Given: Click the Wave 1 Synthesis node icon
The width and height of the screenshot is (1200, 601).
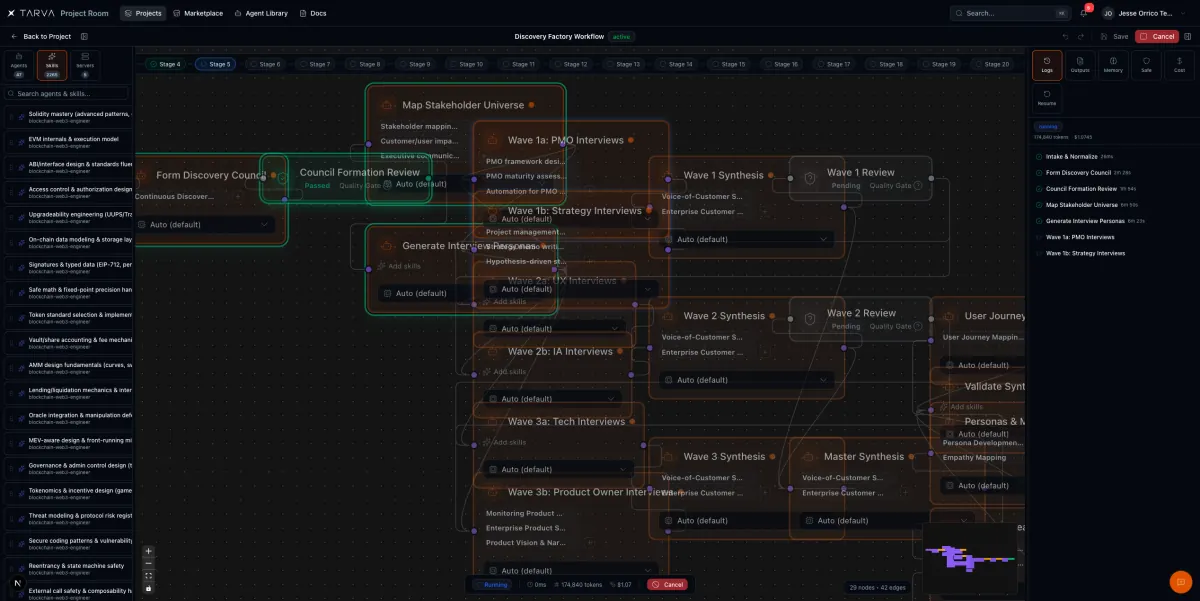Looking at the screenshot, I should coord(667,176).
